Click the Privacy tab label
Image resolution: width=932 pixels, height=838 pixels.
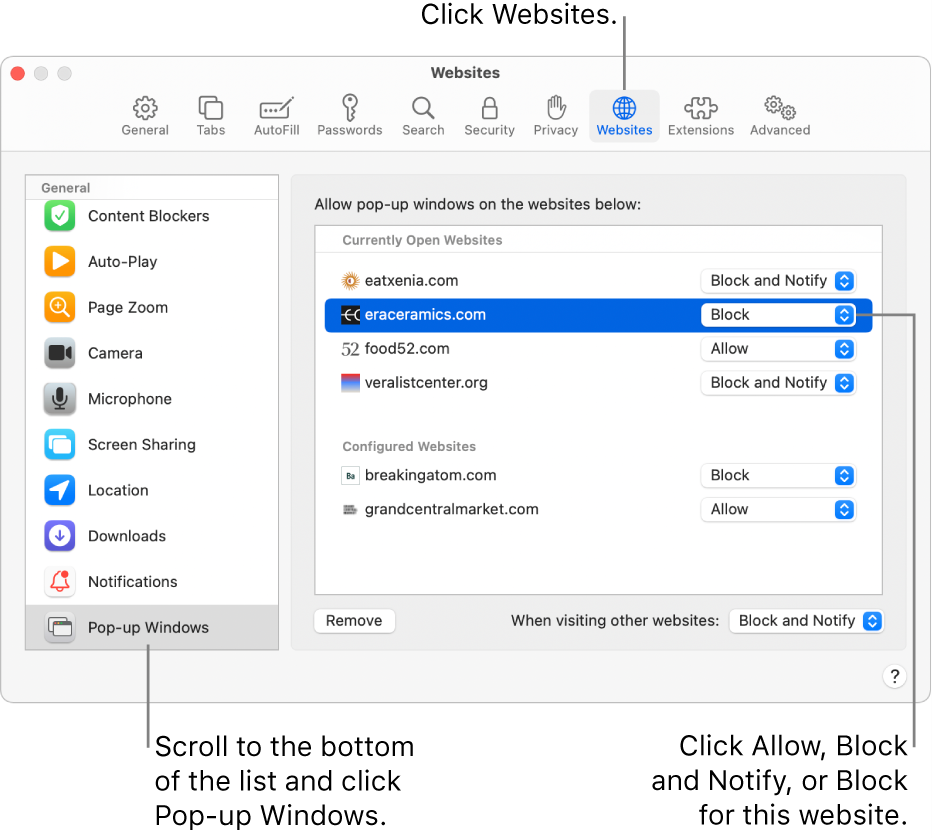pos(556,130)
